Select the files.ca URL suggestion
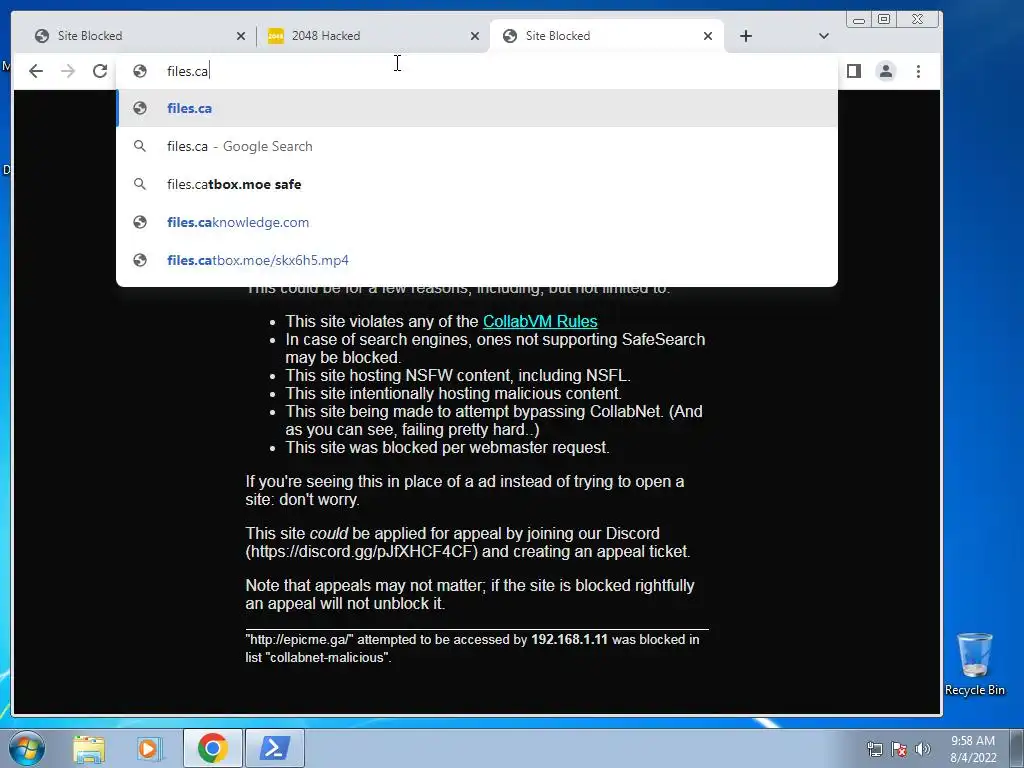 point(477,108)
